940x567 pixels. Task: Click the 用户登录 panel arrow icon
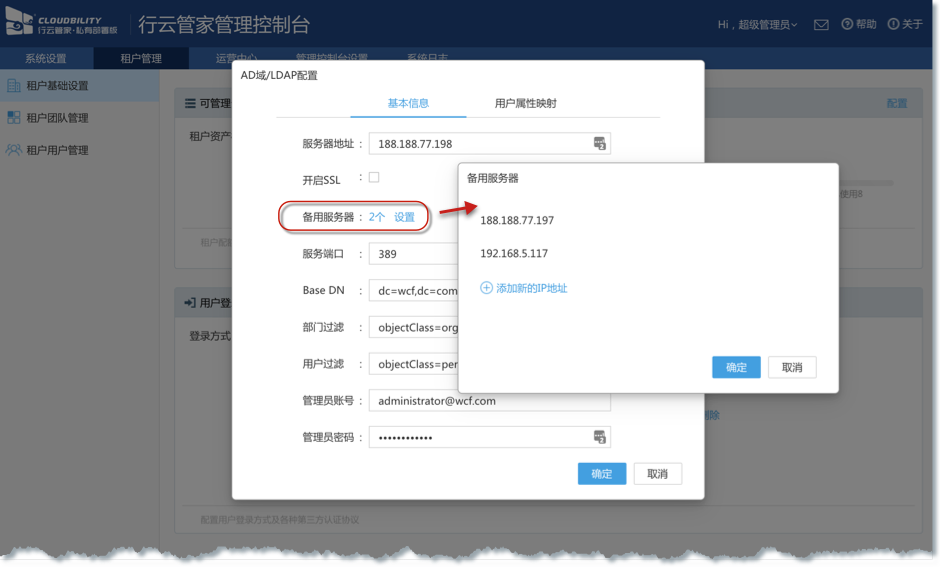click(x=189, y=303)
